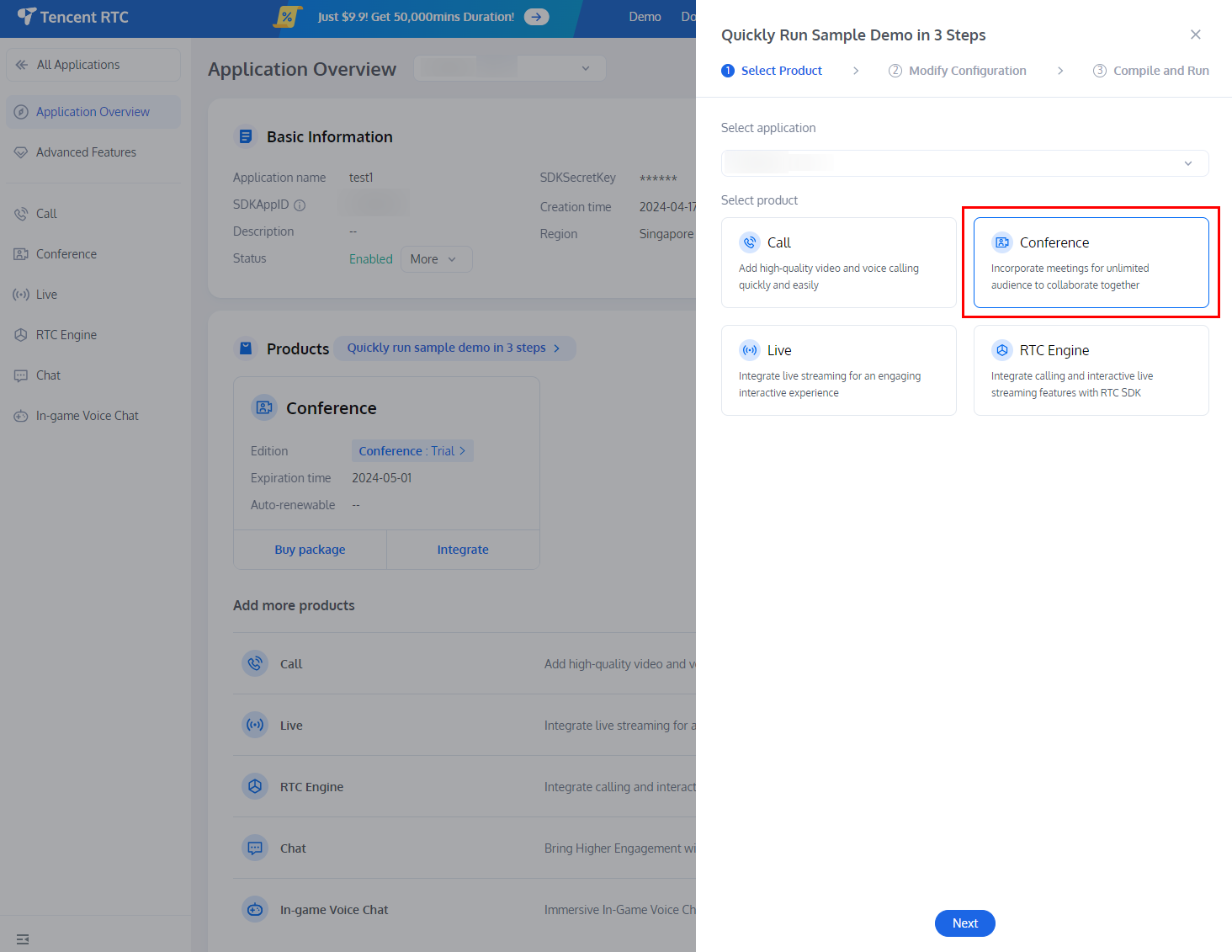The image size is (1232, 952).
Task: Choose the RTC Engine product card
Action: click(1091, 370)
